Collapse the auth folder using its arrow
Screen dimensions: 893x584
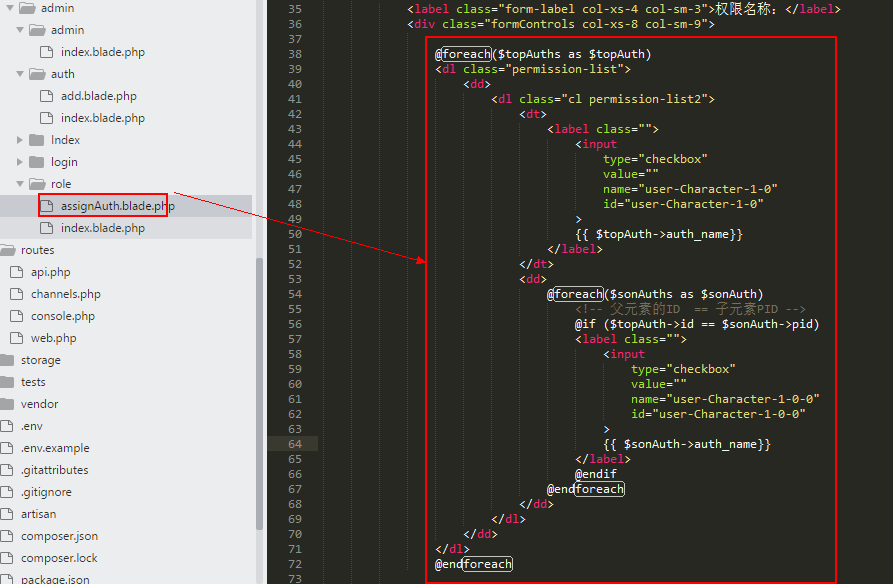point(20,74)
